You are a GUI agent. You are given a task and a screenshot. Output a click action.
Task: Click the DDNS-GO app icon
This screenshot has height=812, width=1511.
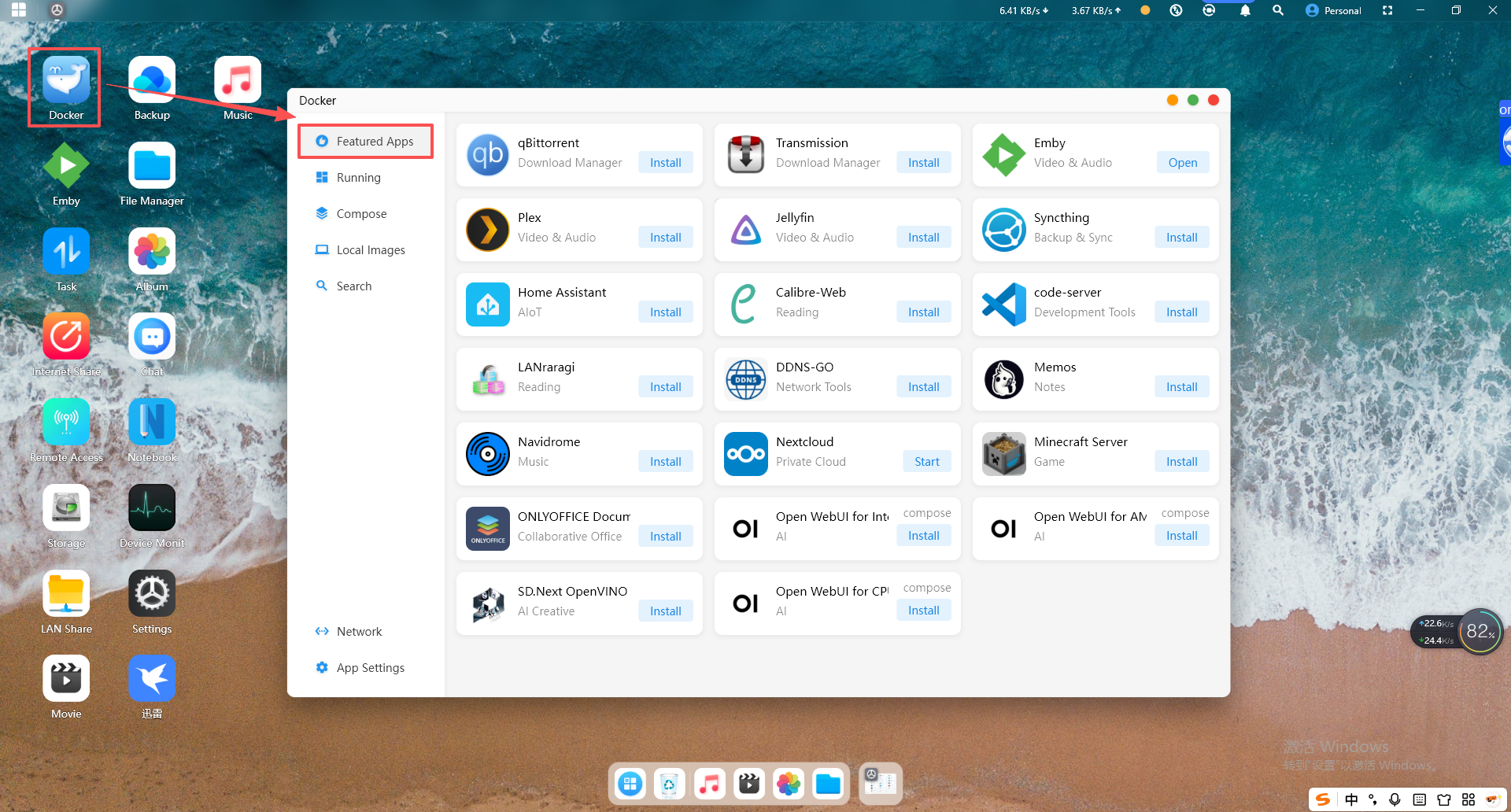point(746,379)
